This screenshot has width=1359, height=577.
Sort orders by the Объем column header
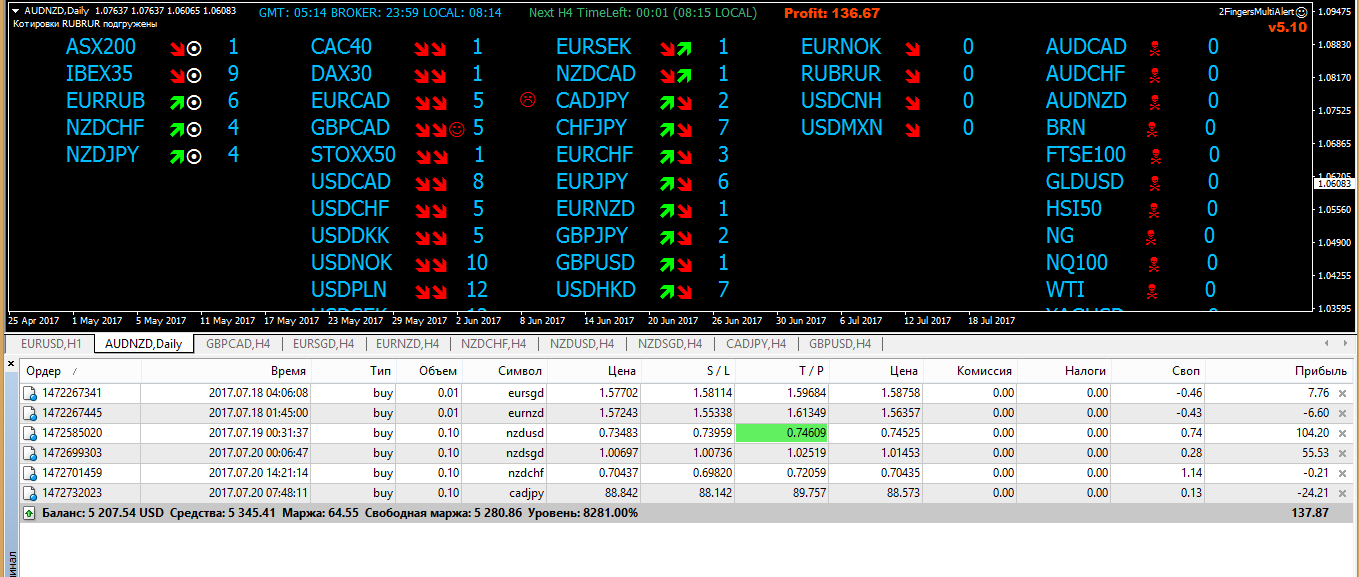coord(431,371)
